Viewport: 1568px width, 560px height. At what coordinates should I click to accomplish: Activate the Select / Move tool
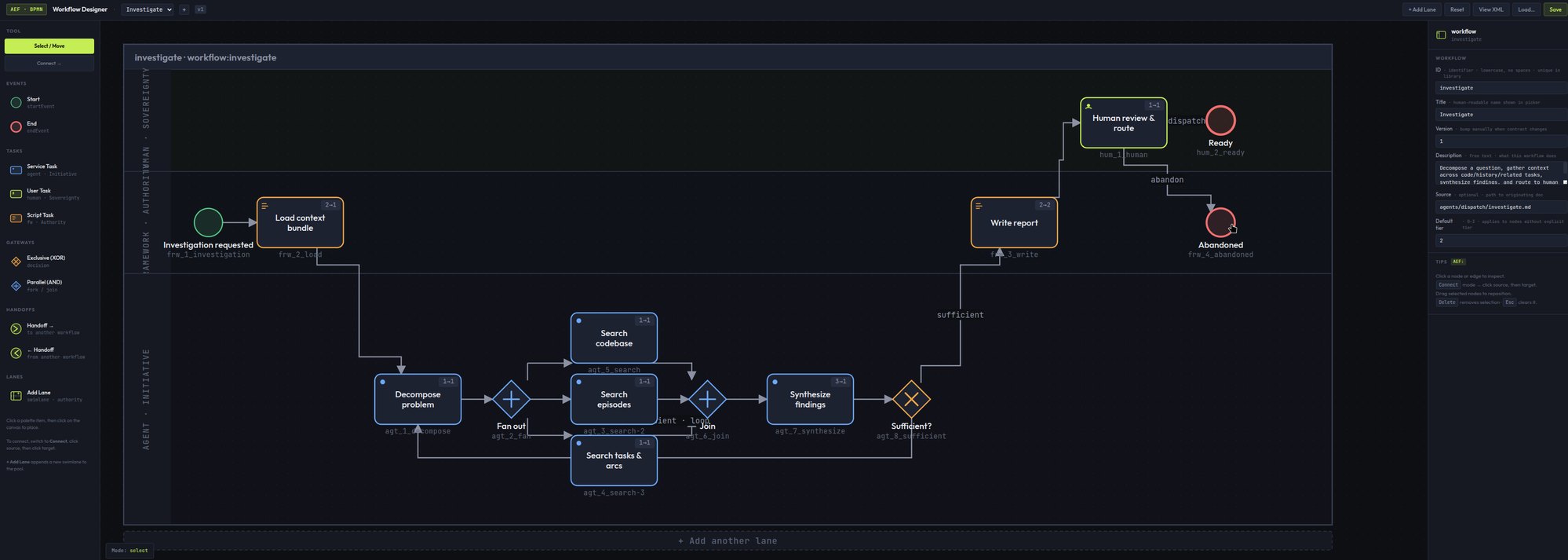coord(49,46)
